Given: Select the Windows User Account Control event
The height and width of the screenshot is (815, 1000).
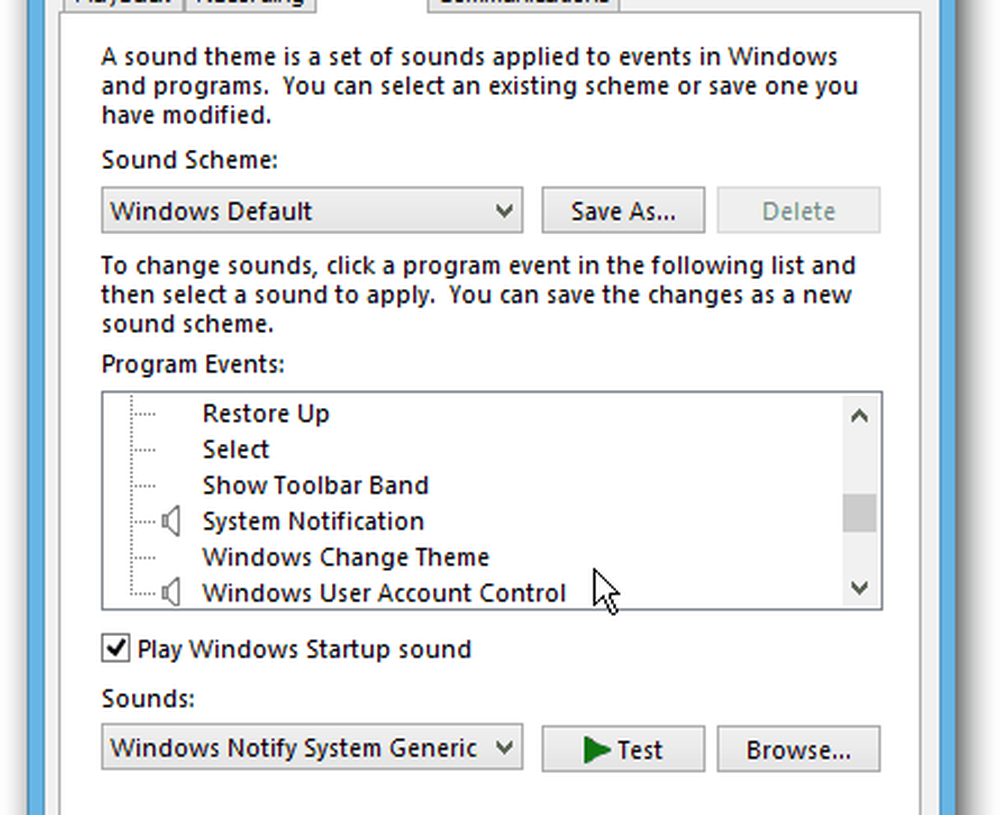Looking at the screenshot, I should coord(384,593).
